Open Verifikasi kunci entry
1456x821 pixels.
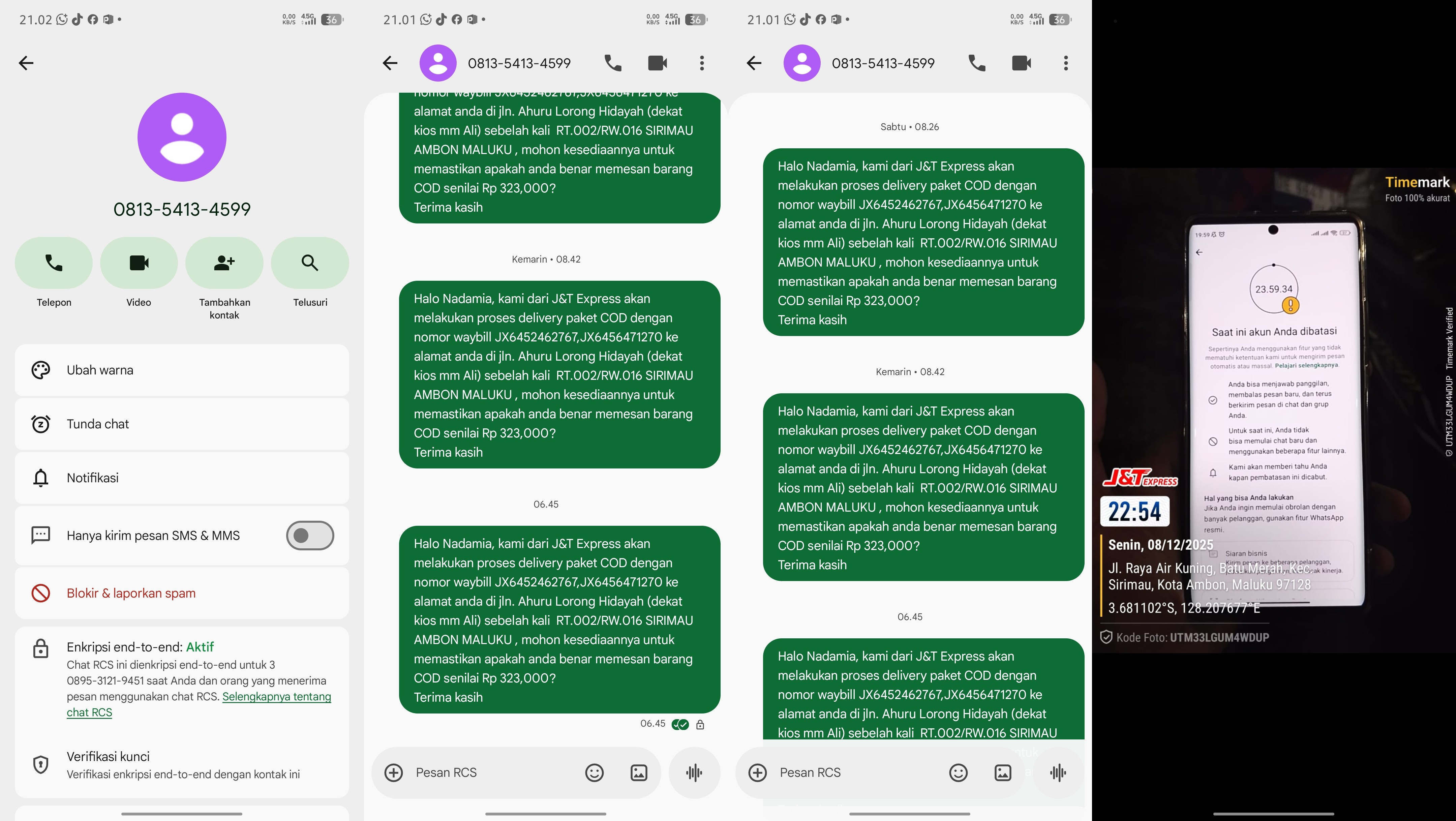point(182,764)
